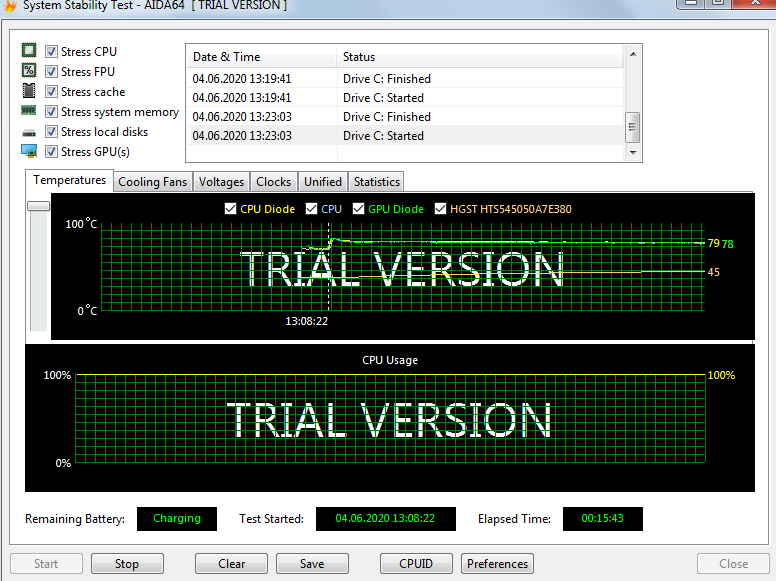Open Preferences
The width and height of the screenshot is (776, 581).
click(x=497, y=564)
